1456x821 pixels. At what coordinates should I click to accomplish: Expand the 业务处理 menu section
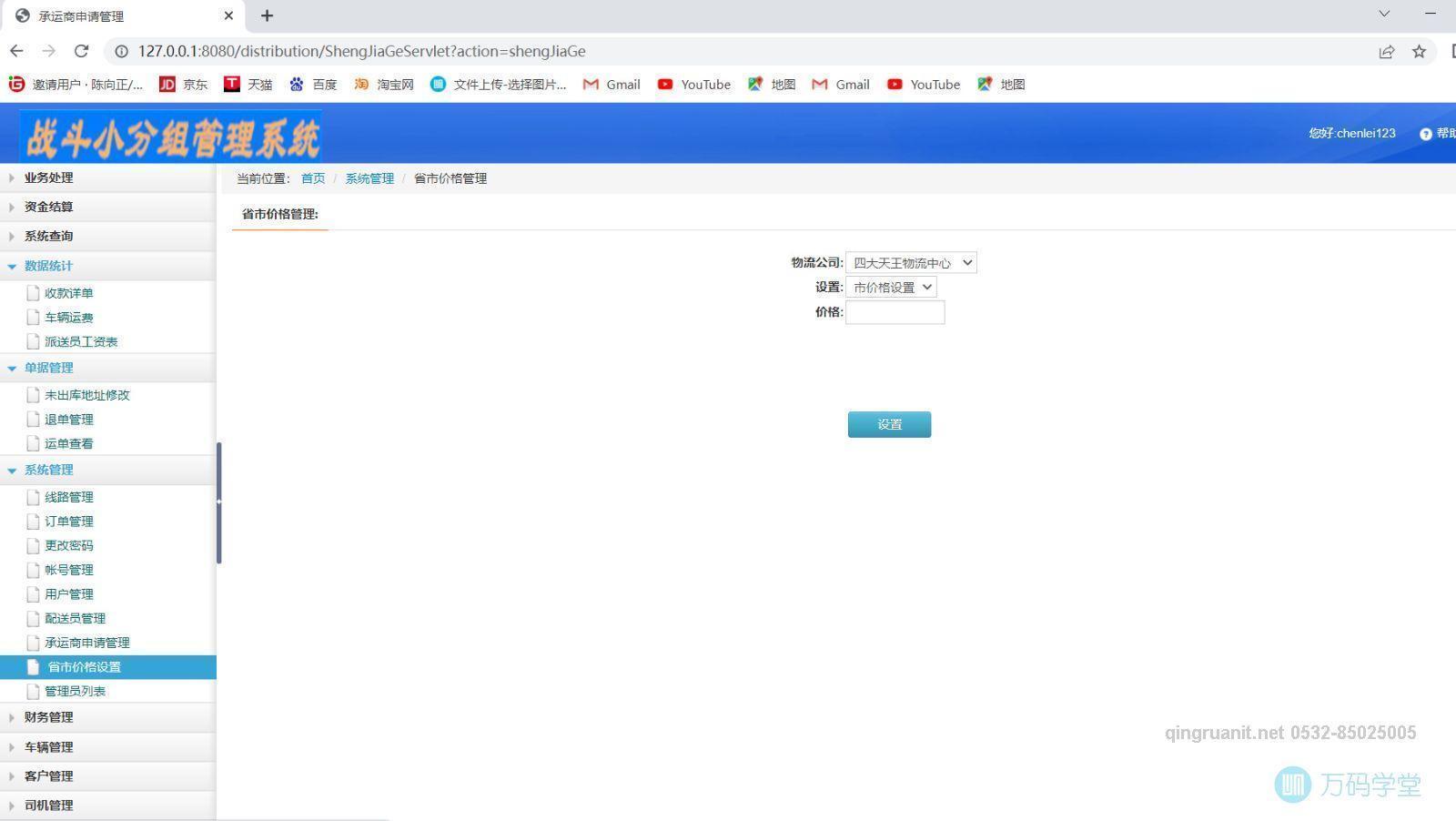coord(107,178)
